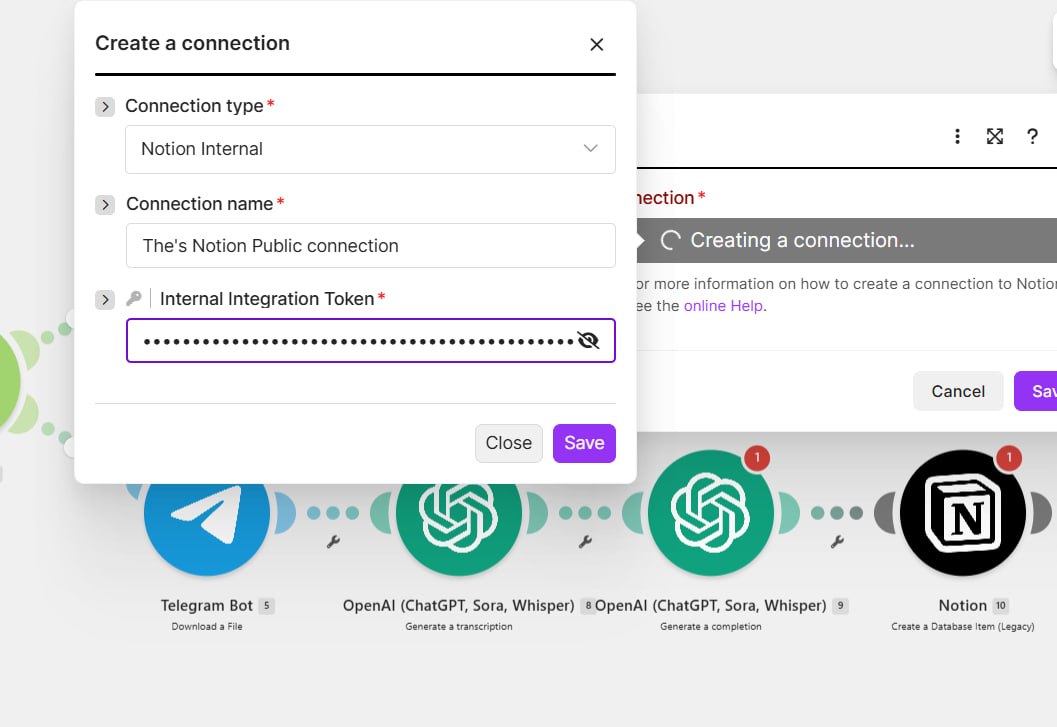
Task: Open the online Help link
Action: pyautogui.click(x=723, y=306)
